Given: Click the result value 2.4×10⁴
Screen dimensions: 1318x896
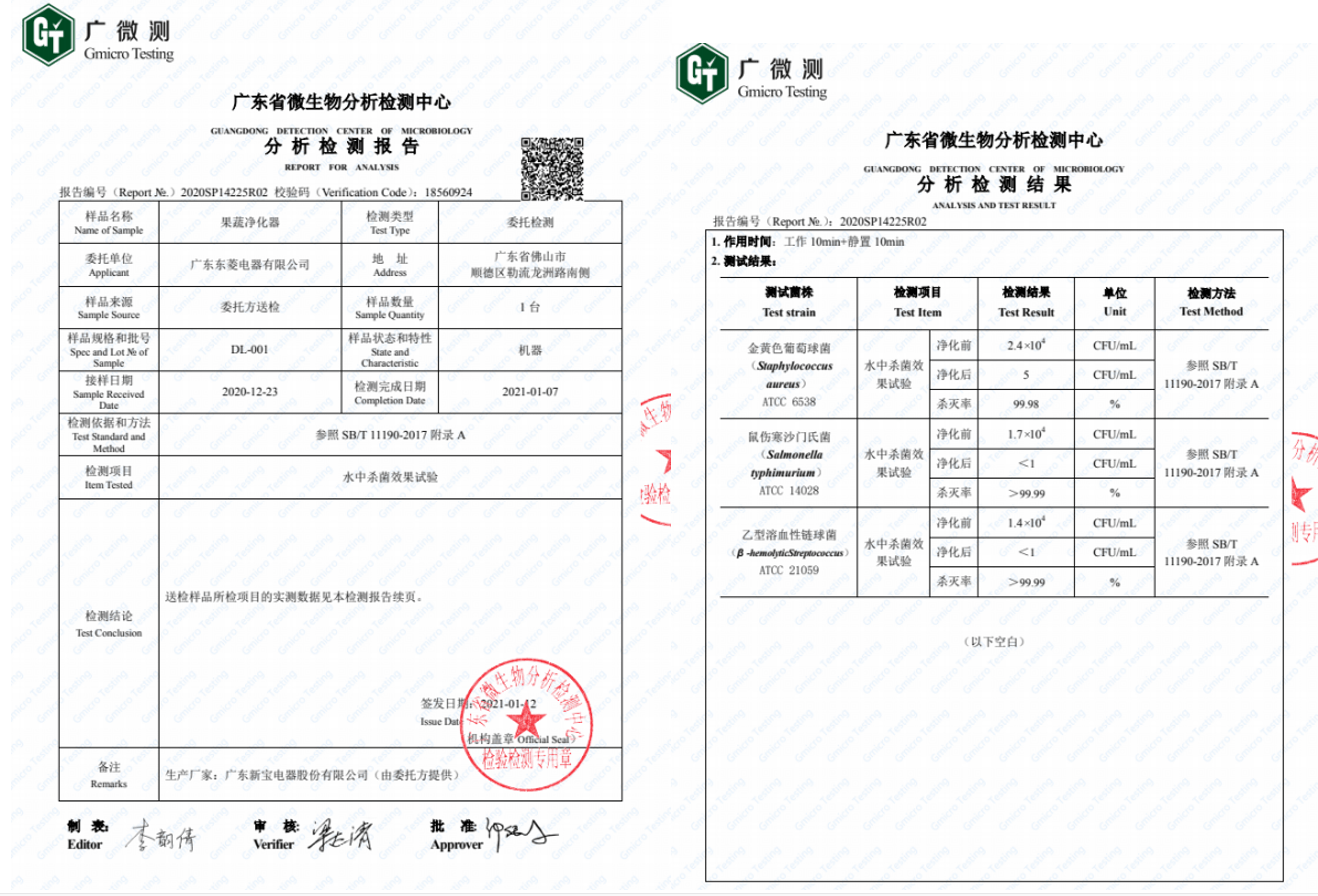Looking at the screenshot, I should 1025,345.
